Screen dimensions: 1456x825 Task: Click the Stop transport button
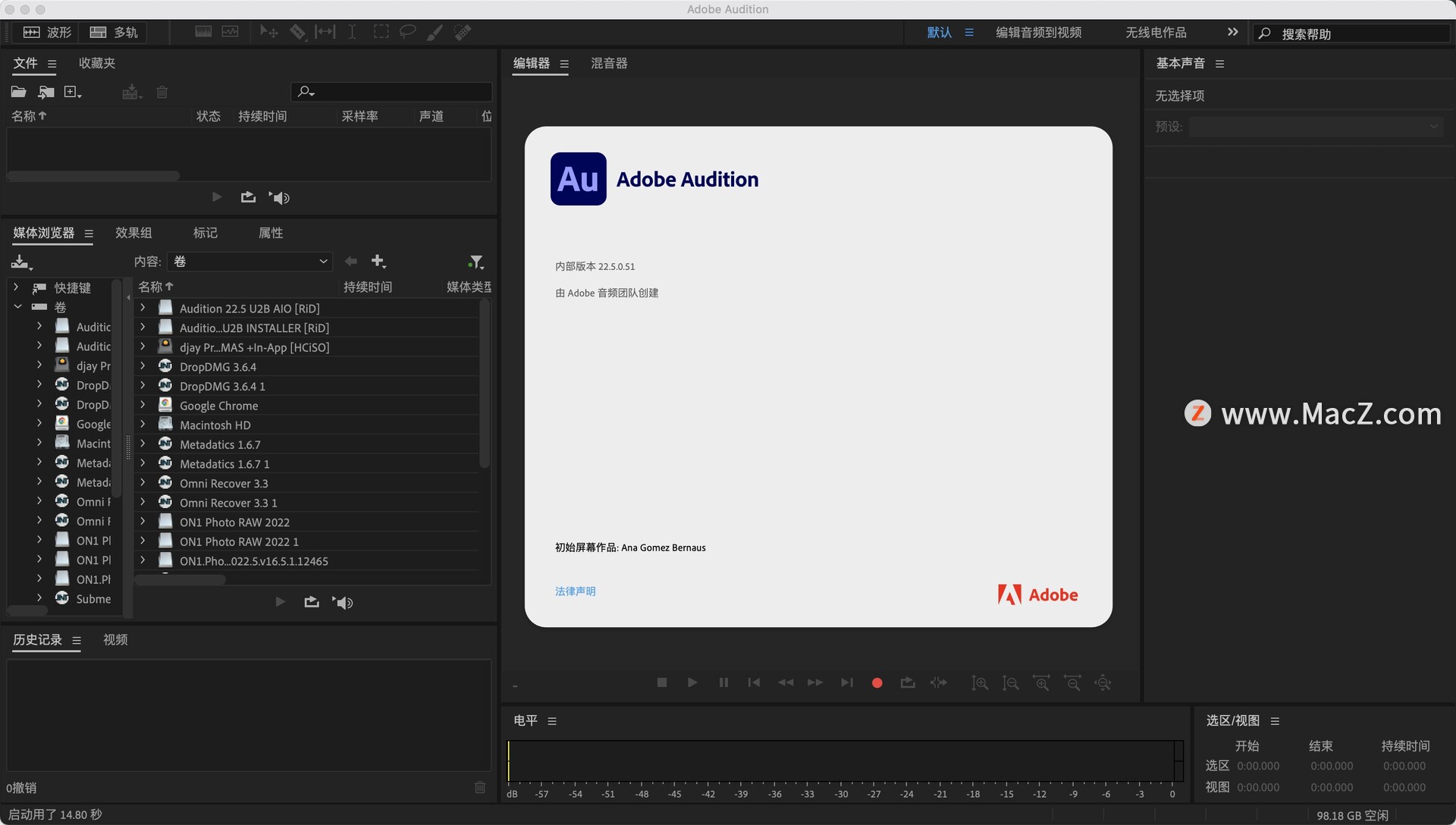coord(662,682)
